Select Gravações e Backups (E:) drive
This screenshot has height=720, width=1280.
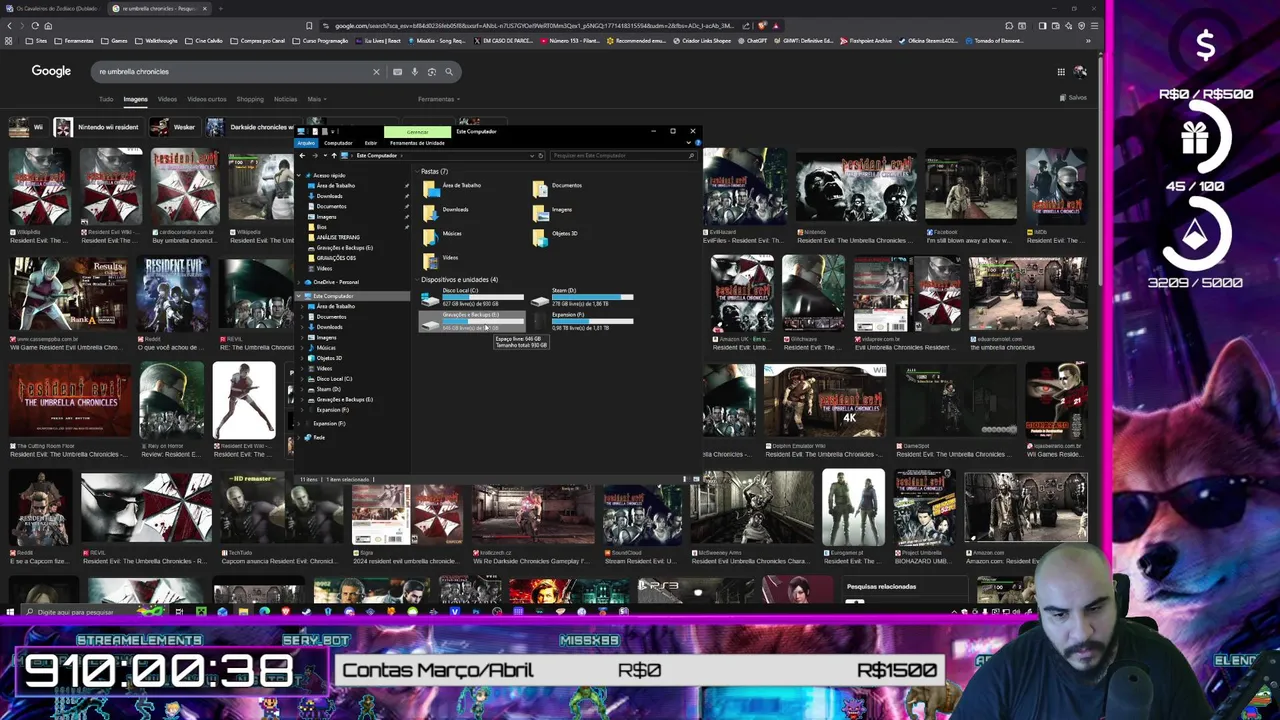click(x=471, y=321)
